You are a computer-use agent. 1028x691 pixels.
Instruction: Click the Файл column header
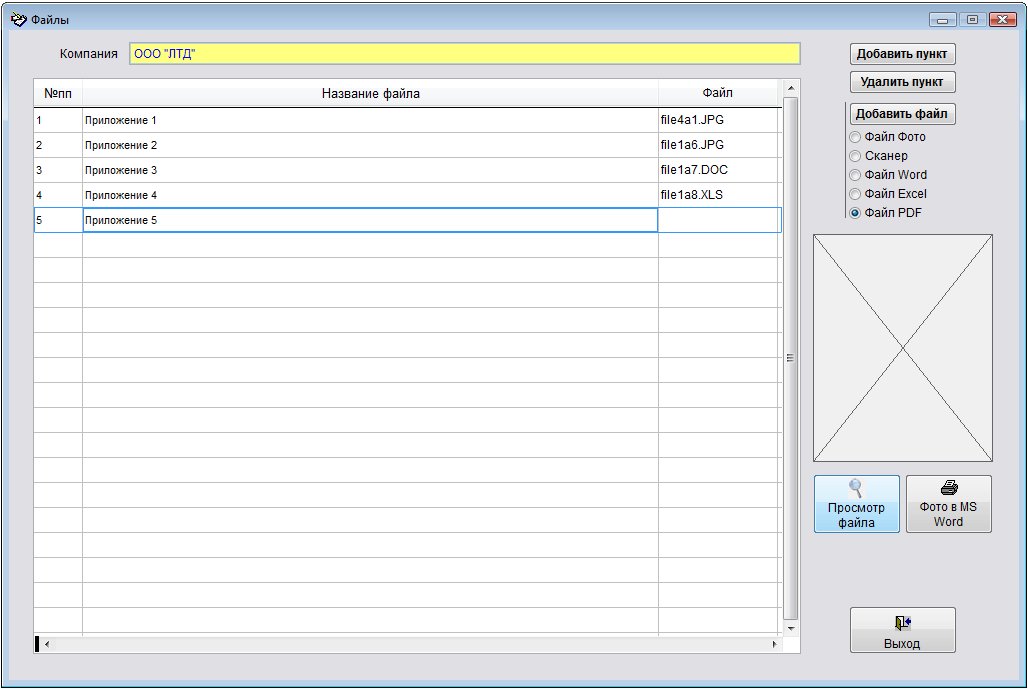tap(718, 94)
